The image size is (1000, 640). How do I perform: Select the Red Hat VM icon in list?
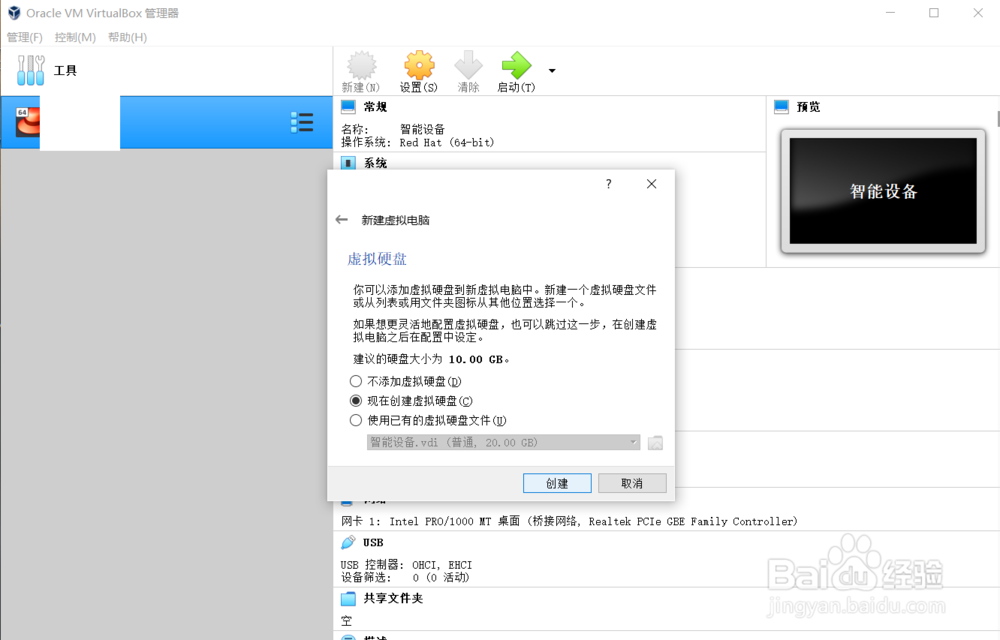tap(27, 122)
